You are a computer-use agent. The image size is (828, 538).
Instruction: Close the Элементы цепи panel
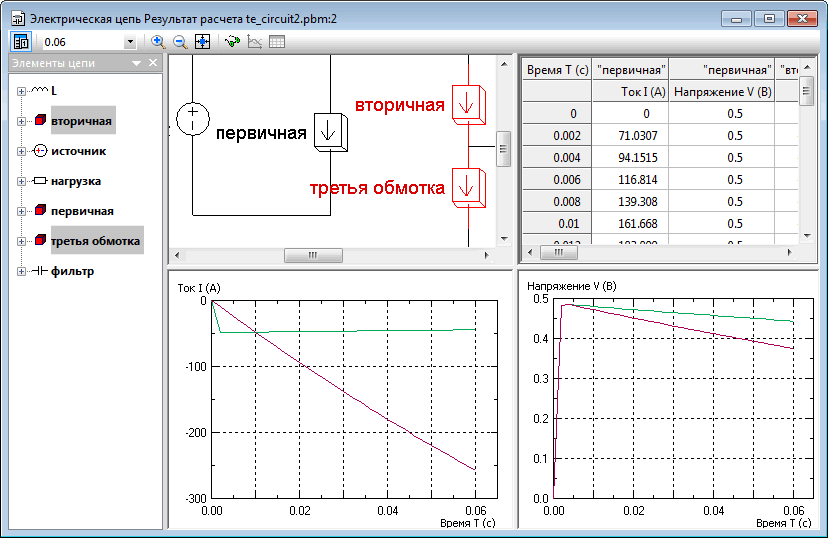[153, 63]
